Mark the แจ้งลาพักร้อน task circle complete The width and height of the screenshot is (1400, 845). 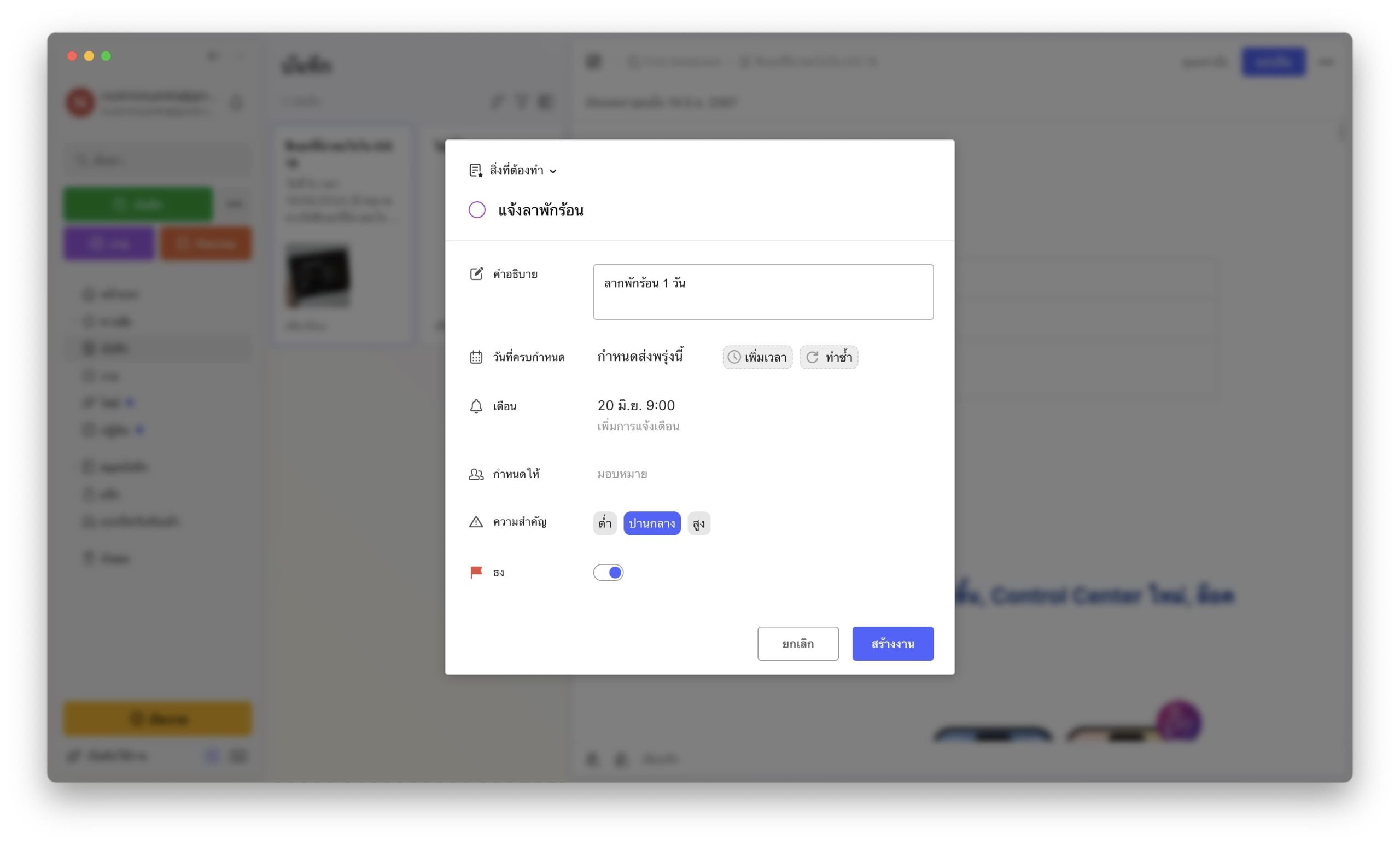[477, 210]
